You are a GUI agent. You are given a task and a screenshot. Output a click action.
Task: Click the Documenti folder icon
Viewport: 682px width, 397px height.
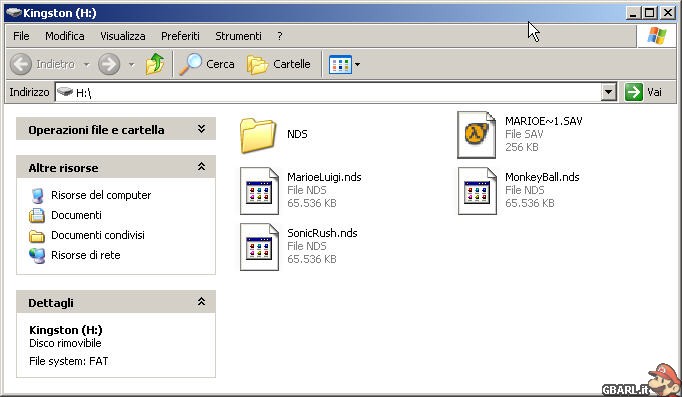(37, 216)
